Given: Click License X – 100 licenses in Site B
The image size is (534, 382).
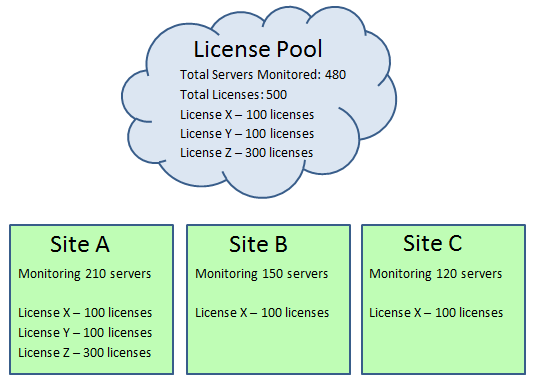Looking at the screenshot, I should [x=262, y=313].
